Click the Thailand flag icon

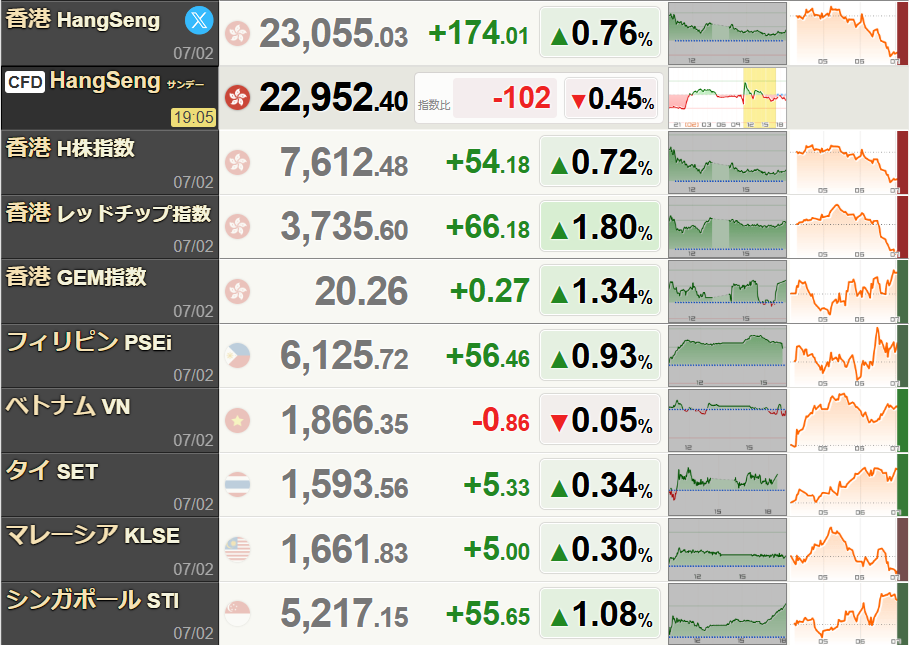coord(238,484)
